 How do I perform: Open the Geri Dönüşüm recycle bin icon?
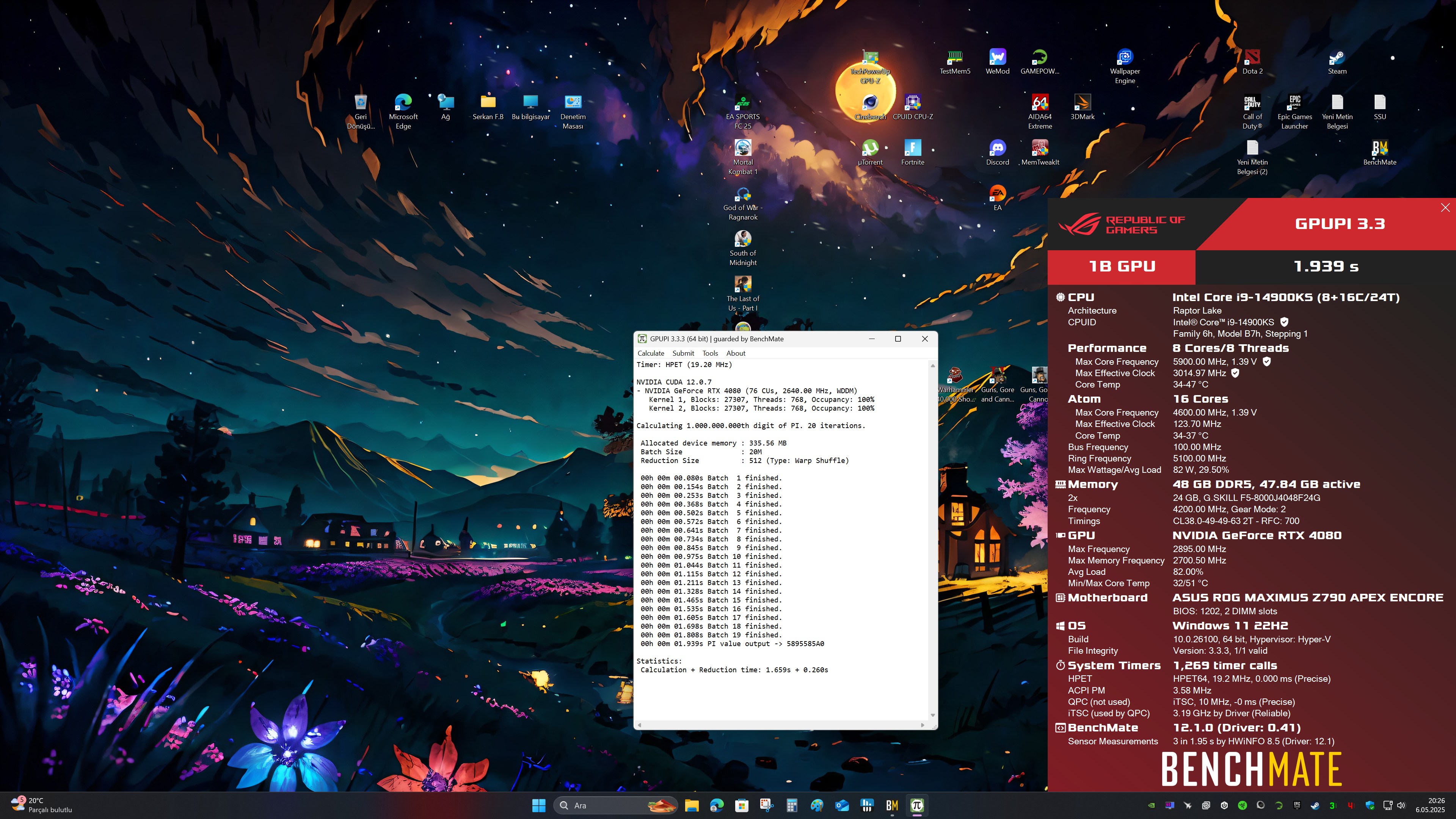coord(361,111)
